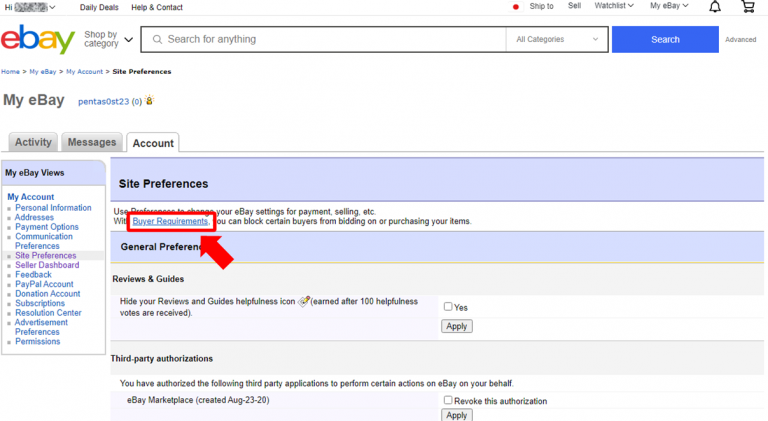Click the Search for anything field
The height and width of the screenshot is (421, 768).
click(x=330, y=40)
